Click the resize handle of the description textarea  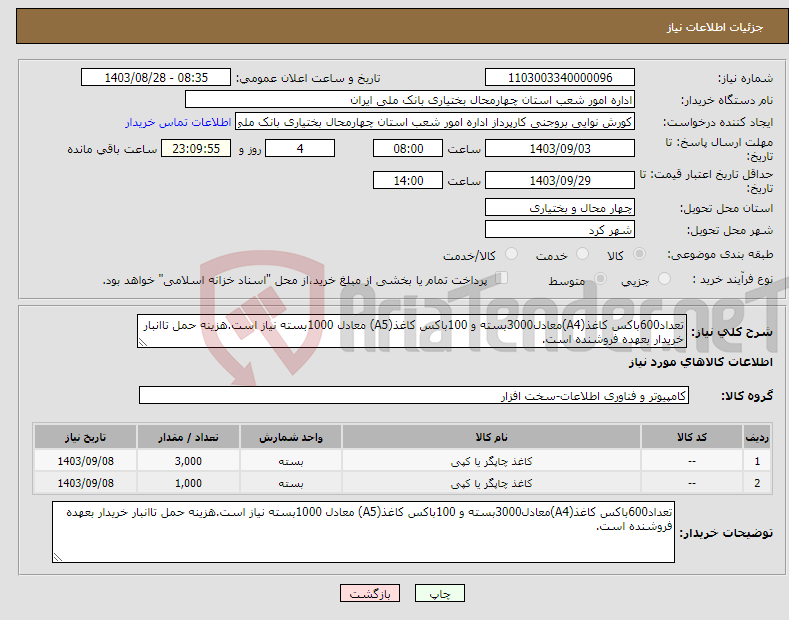[x=142, y=343]
